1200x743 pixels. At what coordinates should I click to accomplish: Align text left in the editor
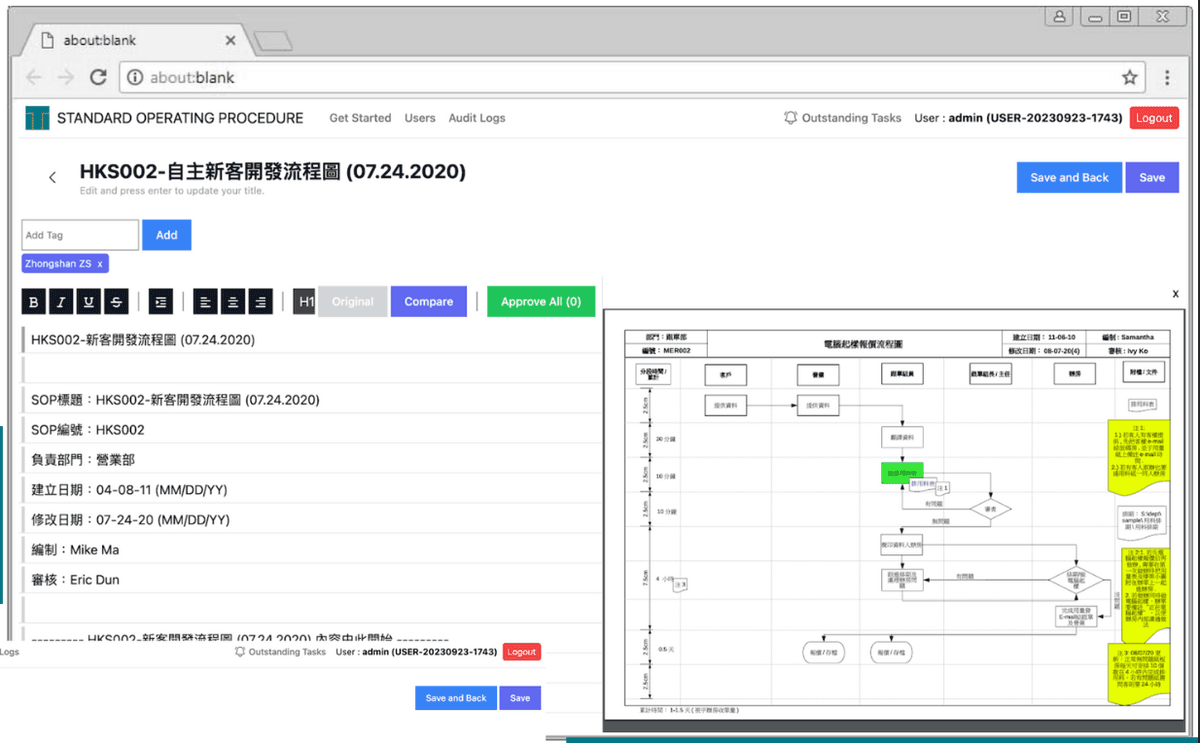[204, 302]
